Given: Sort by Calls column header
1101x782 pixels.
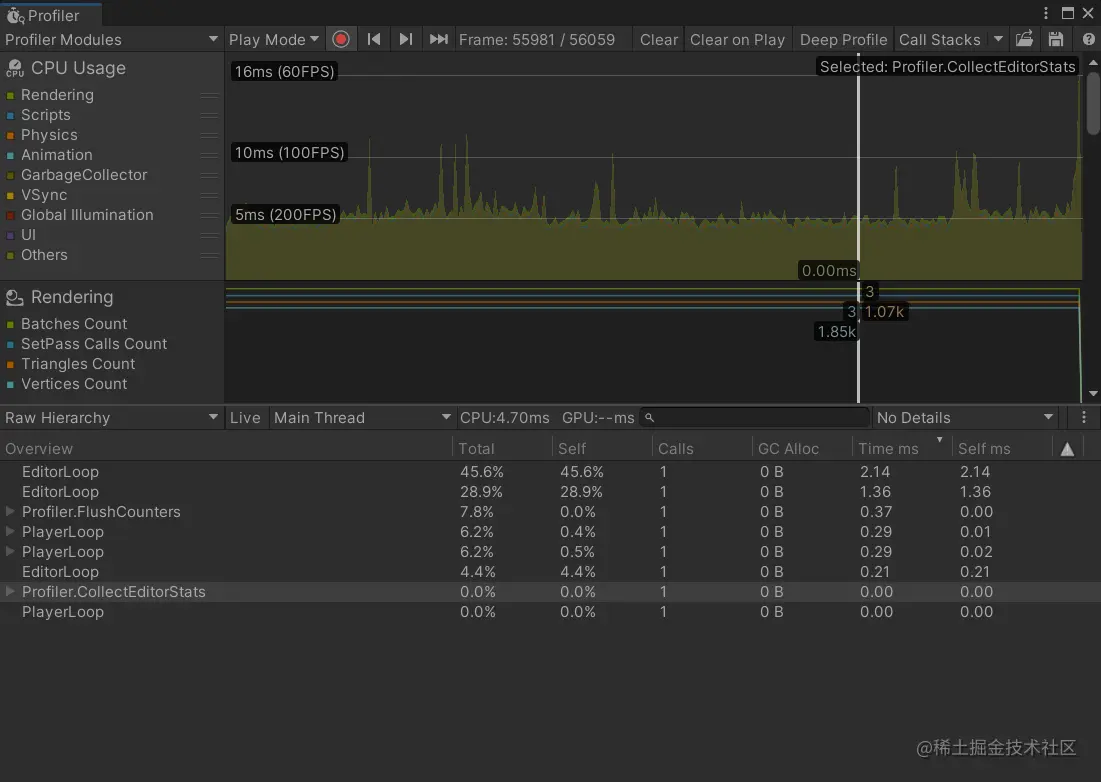Looking at the screenshot, I should [702, 449].
